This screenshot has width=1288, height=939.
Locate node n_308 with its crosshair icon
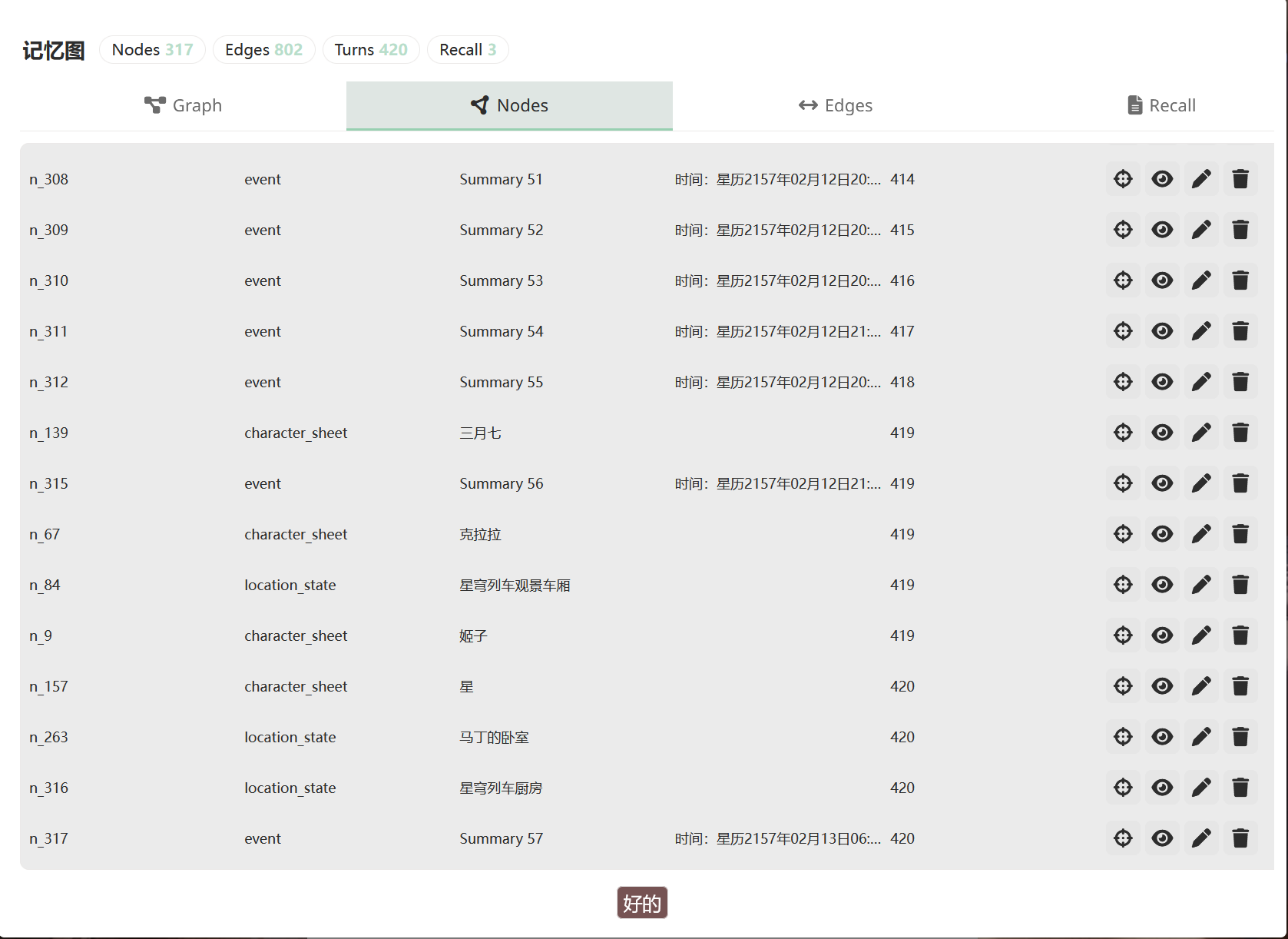click(x=1123, y=179)
